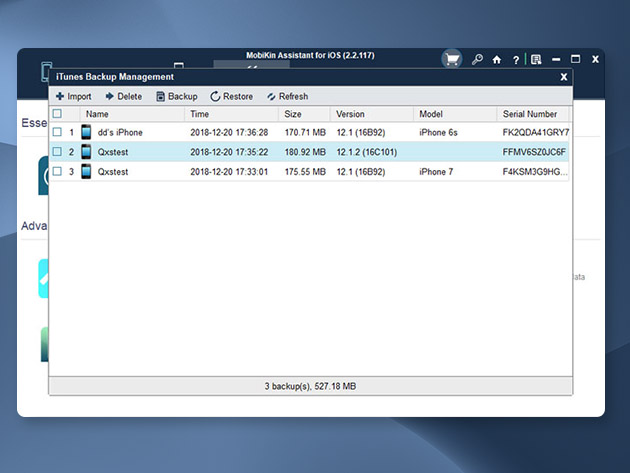The image size is (630, 473).
Task: Delete the selected backup
Action: point(123,96)
